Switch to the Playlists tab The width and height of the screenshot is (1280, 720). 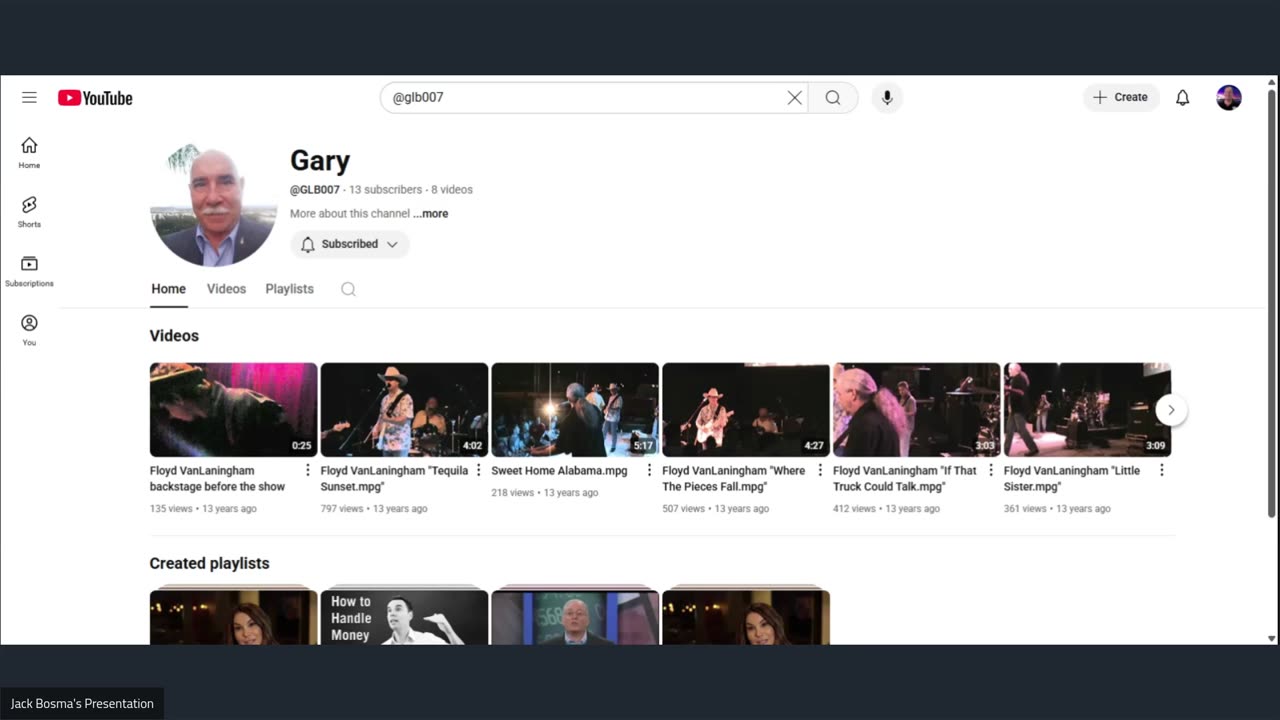(x=289, y=289)
